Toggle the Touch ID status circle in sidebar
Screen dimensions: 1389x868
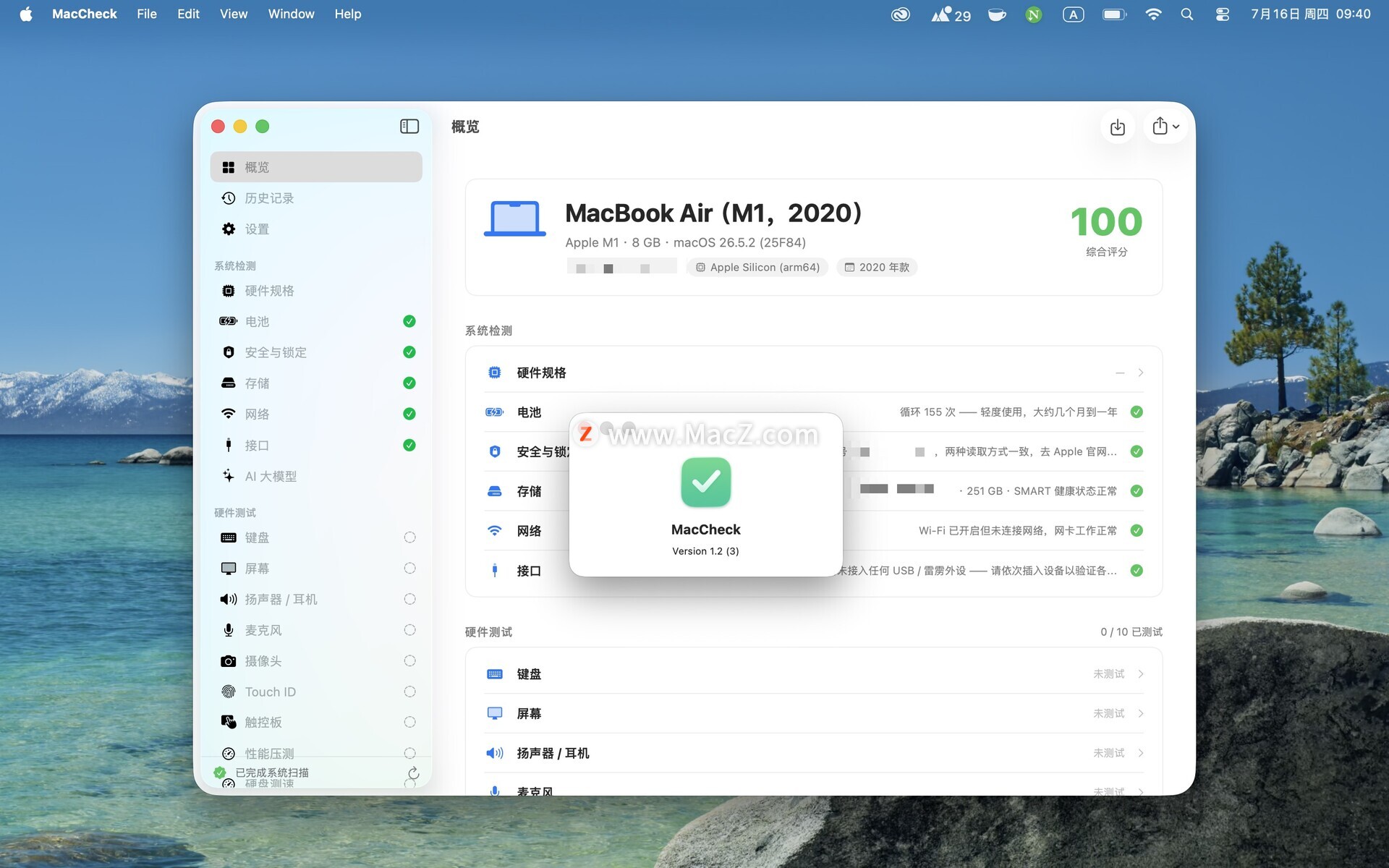click(x=409, y=692)
